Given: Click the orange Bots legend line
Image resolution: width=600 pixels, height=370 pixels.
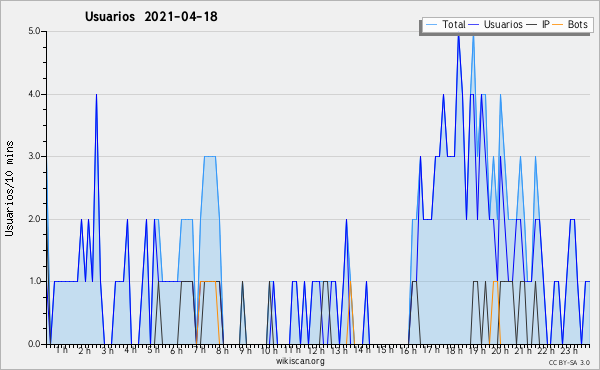Looking at the screenshot, I should tap(558, 25).
